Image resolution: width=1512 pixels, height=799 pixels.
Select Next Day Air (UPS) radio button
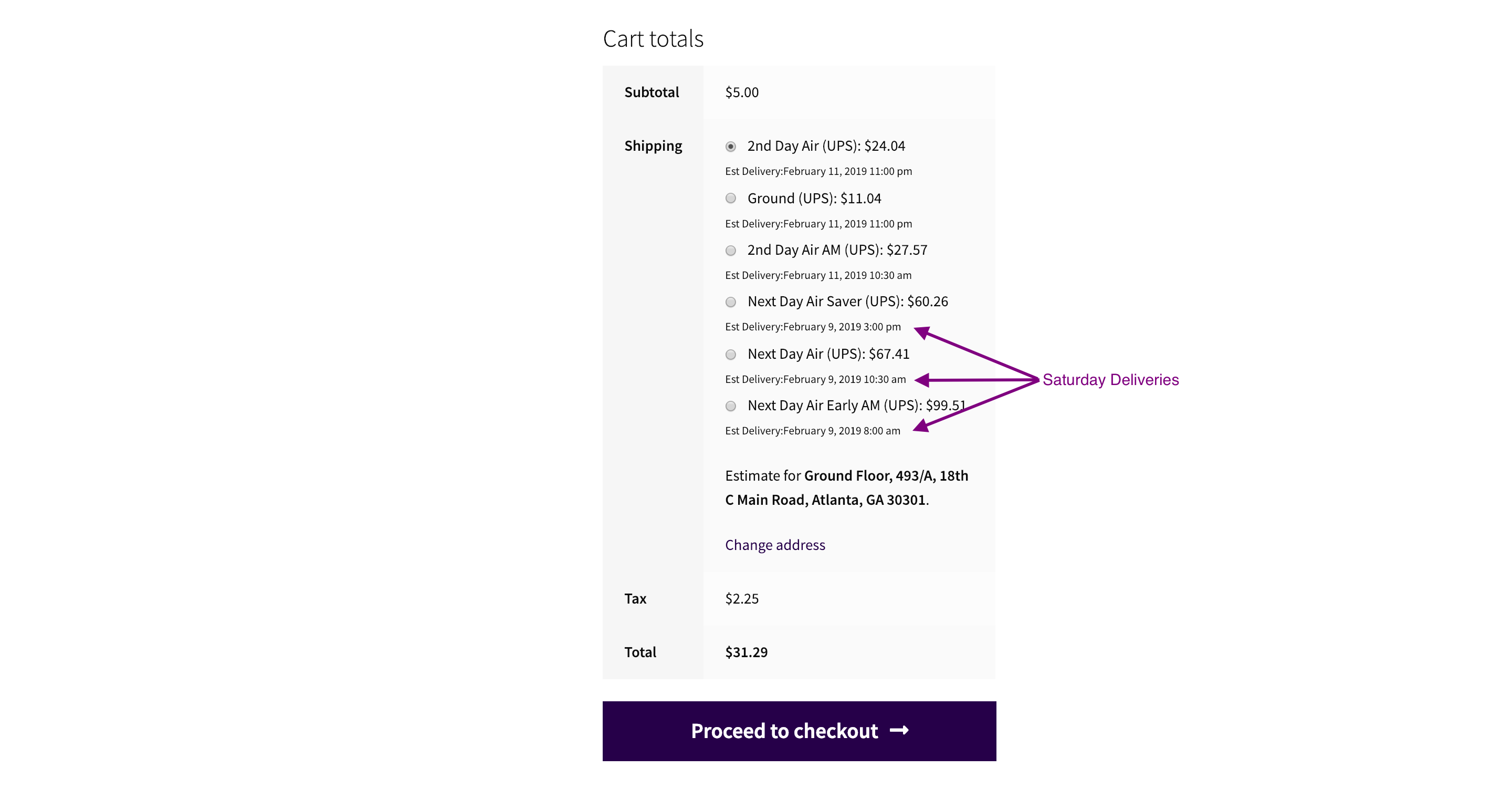pyautogui.click(x=731, y=354)
